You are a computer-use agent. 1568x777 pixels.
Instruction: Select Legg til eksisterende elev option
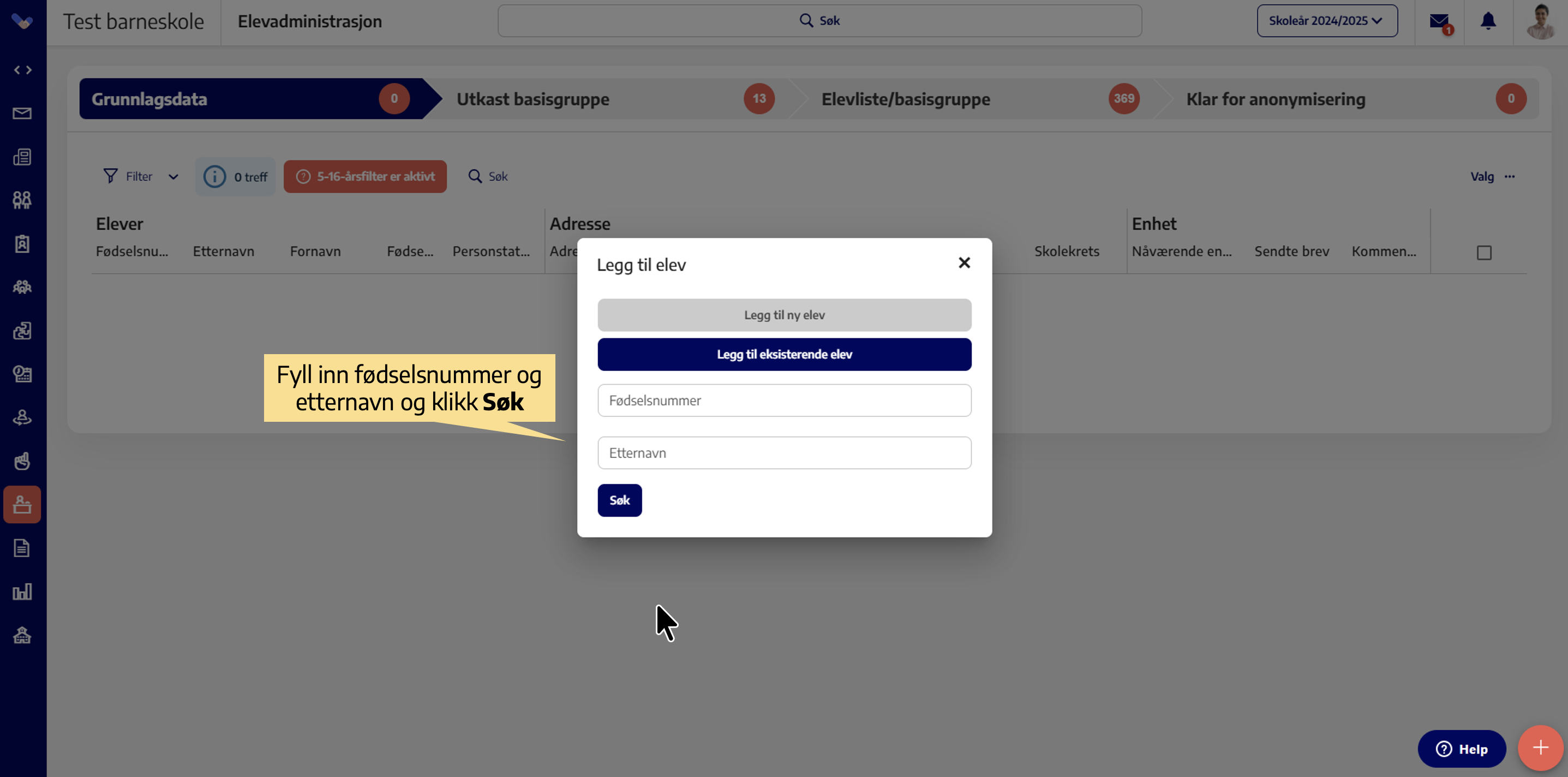[x=785, y=355]
